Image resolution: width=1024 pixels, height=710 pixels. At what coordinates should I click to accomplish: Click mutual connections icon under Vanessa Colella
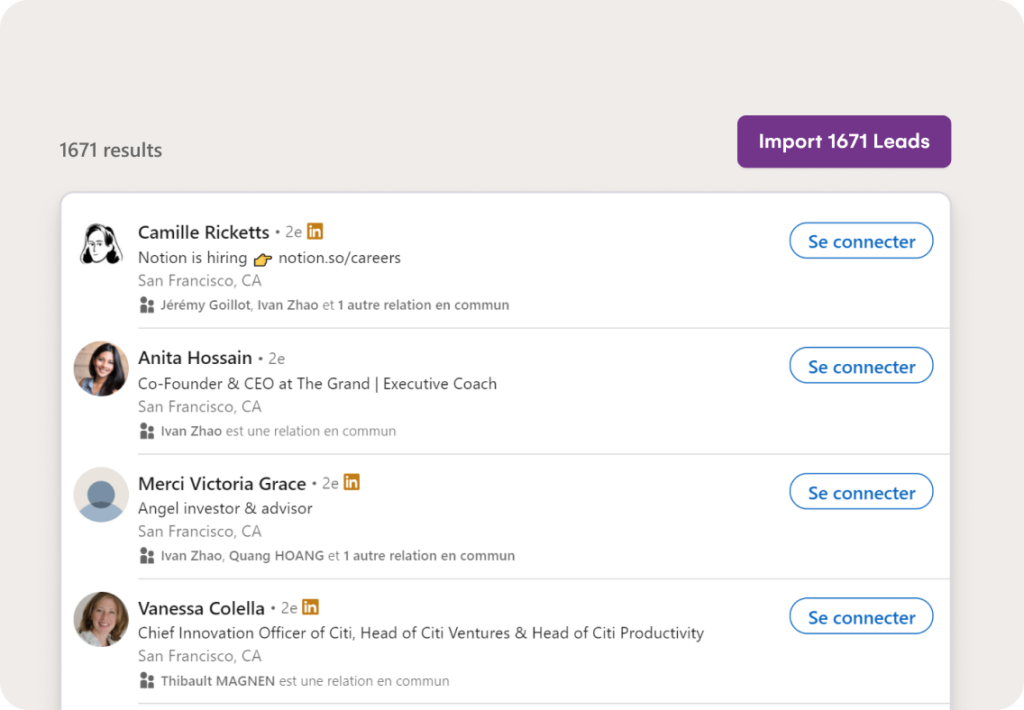tap(147, 681)
